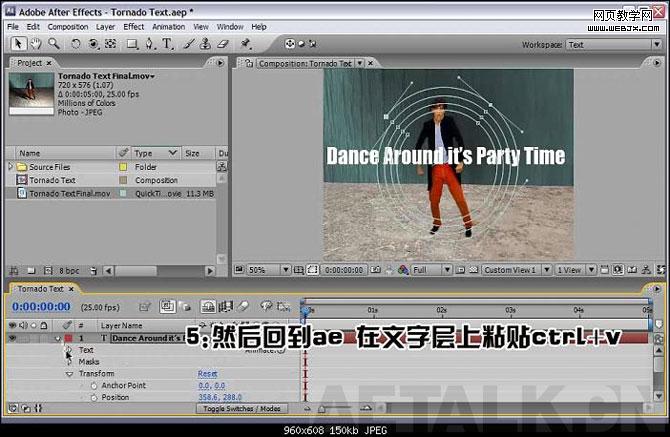Screen dimensions: 670x437
Task: Open the Custom View 1 dropdown
Action: [x=517, y=270]
